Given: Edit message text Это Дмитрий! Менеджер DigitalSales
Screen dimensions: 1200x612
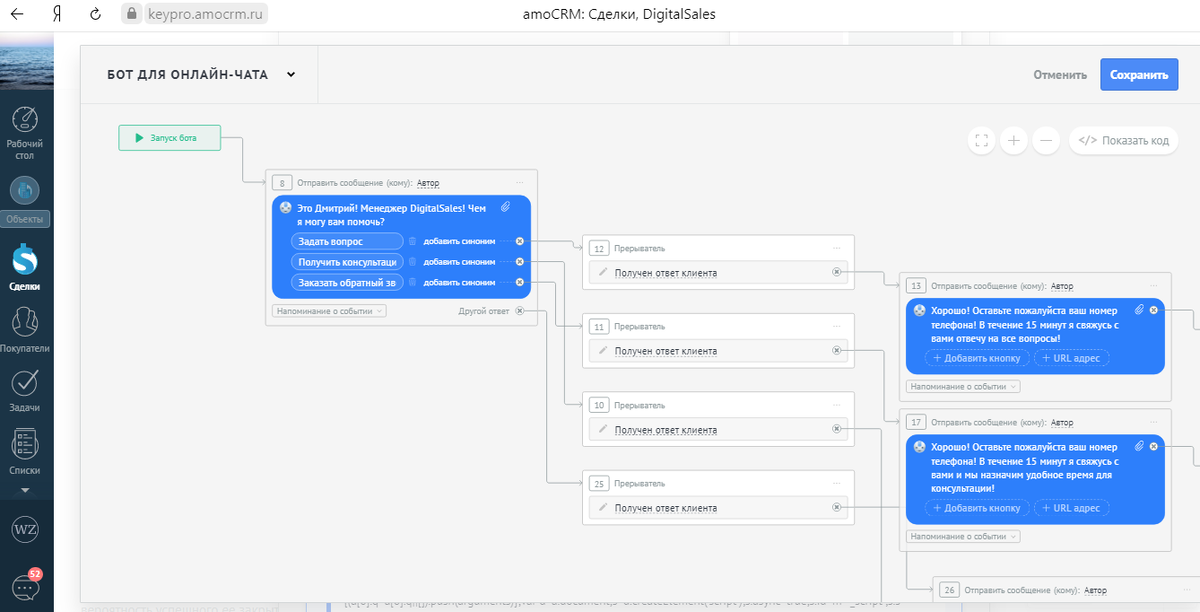Looking at the screenshot, I should [x=391, y=214].
